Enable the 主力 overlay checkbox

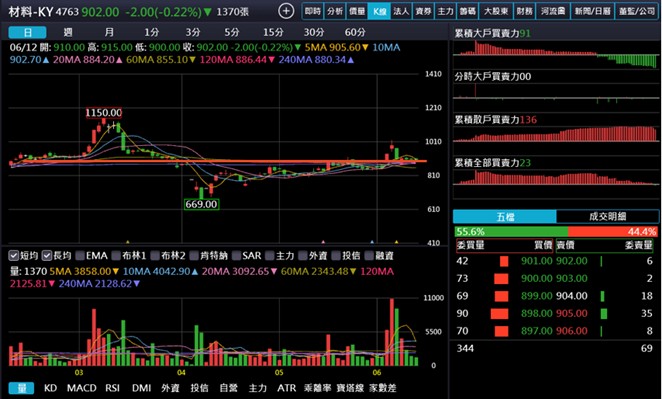coord(270,255)
